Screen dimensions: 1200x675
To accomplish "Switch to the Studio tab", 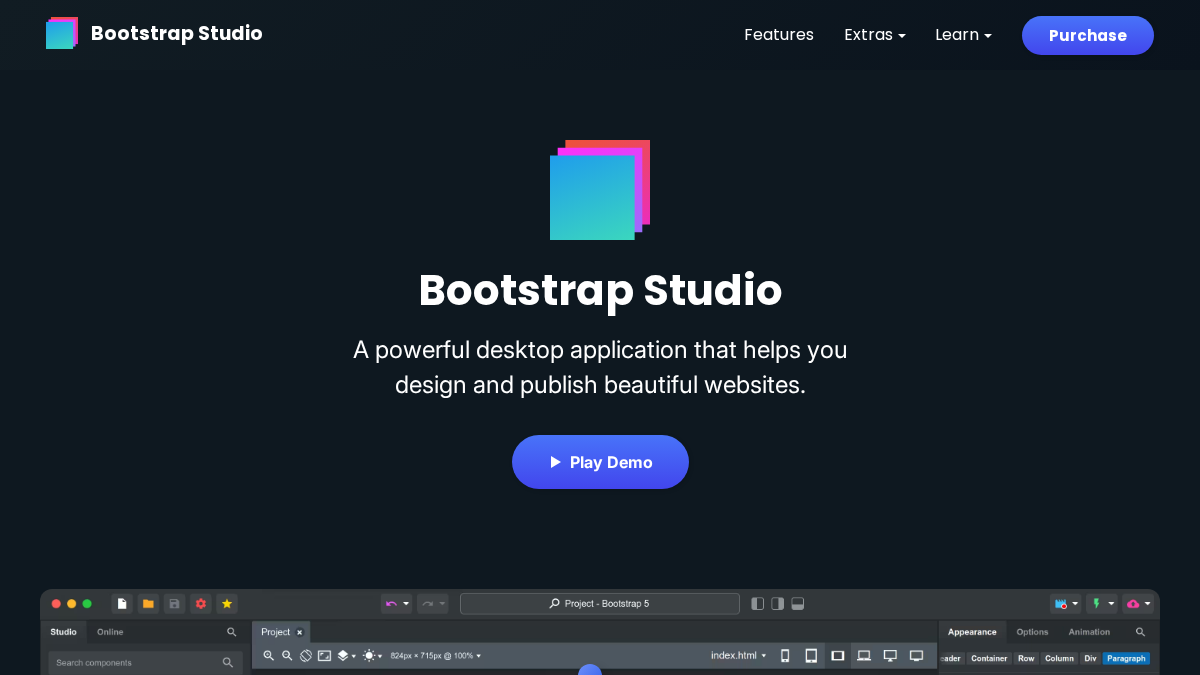I will point(64,632).
